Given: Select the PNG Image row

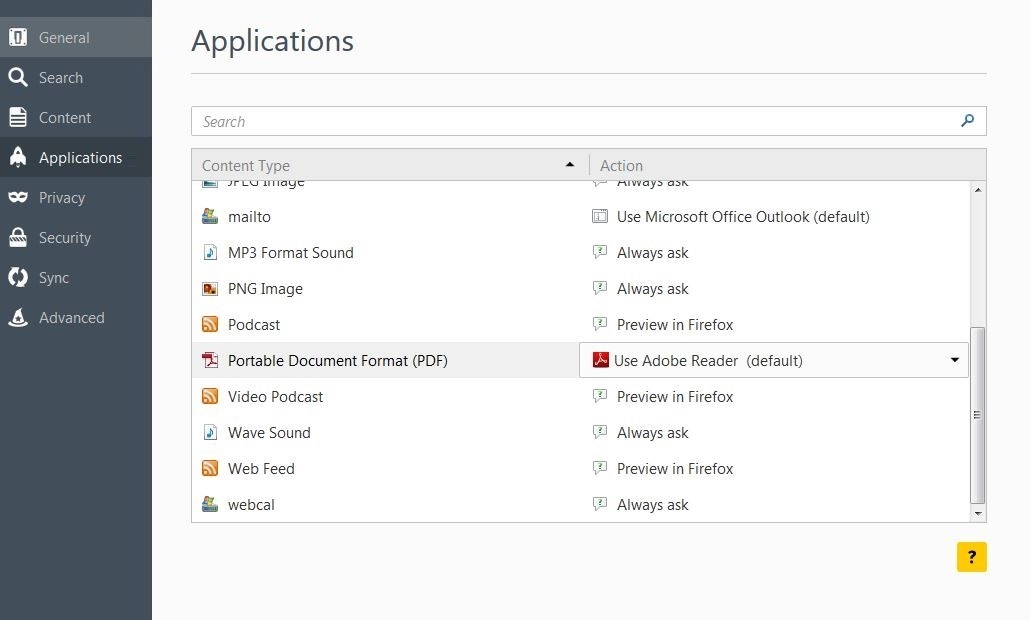Looking at the screenshot, I should [581, 288].
